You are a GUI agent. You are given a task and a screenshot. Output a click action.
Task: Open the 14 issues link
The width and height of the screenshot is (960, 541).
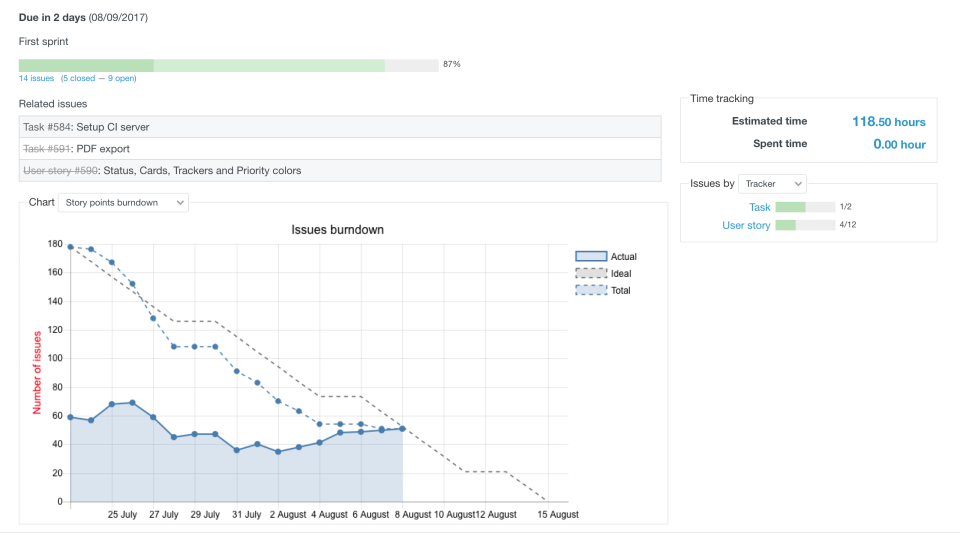click(x=36, y=78)
